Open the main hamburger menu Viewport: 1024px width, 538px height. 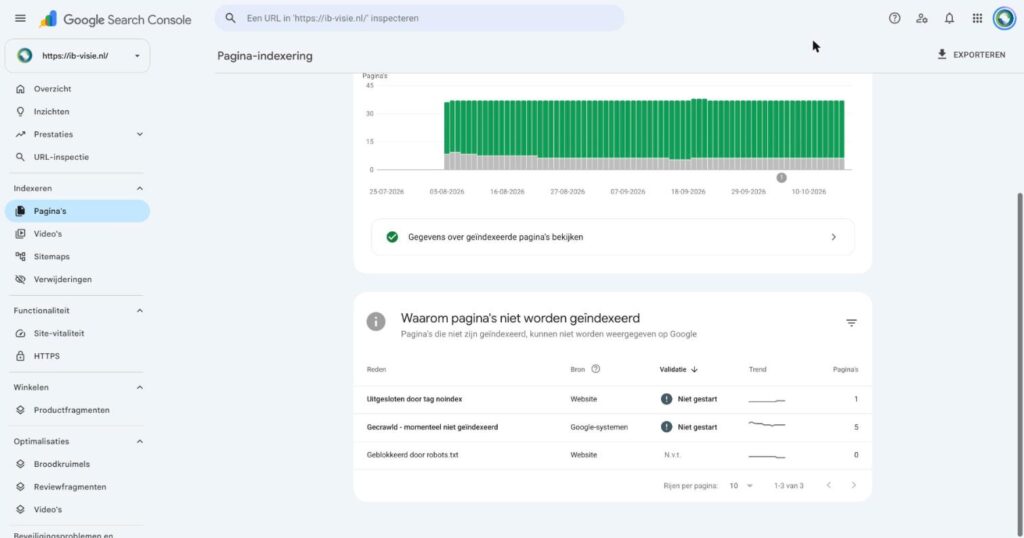pos(20,18)
